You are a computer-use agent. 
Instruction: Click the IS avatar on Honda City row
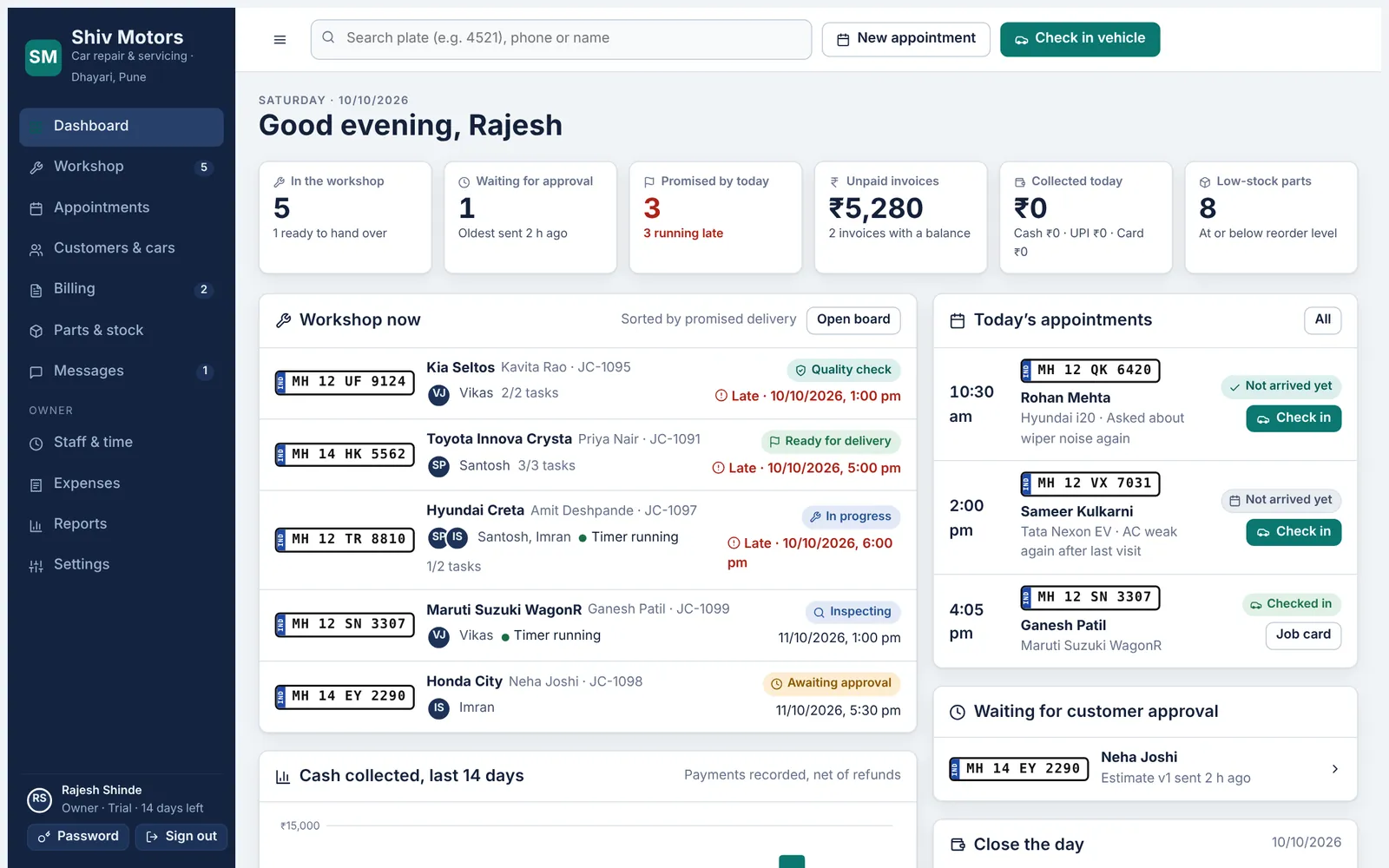pyautogui.click(x=439, y=708)
